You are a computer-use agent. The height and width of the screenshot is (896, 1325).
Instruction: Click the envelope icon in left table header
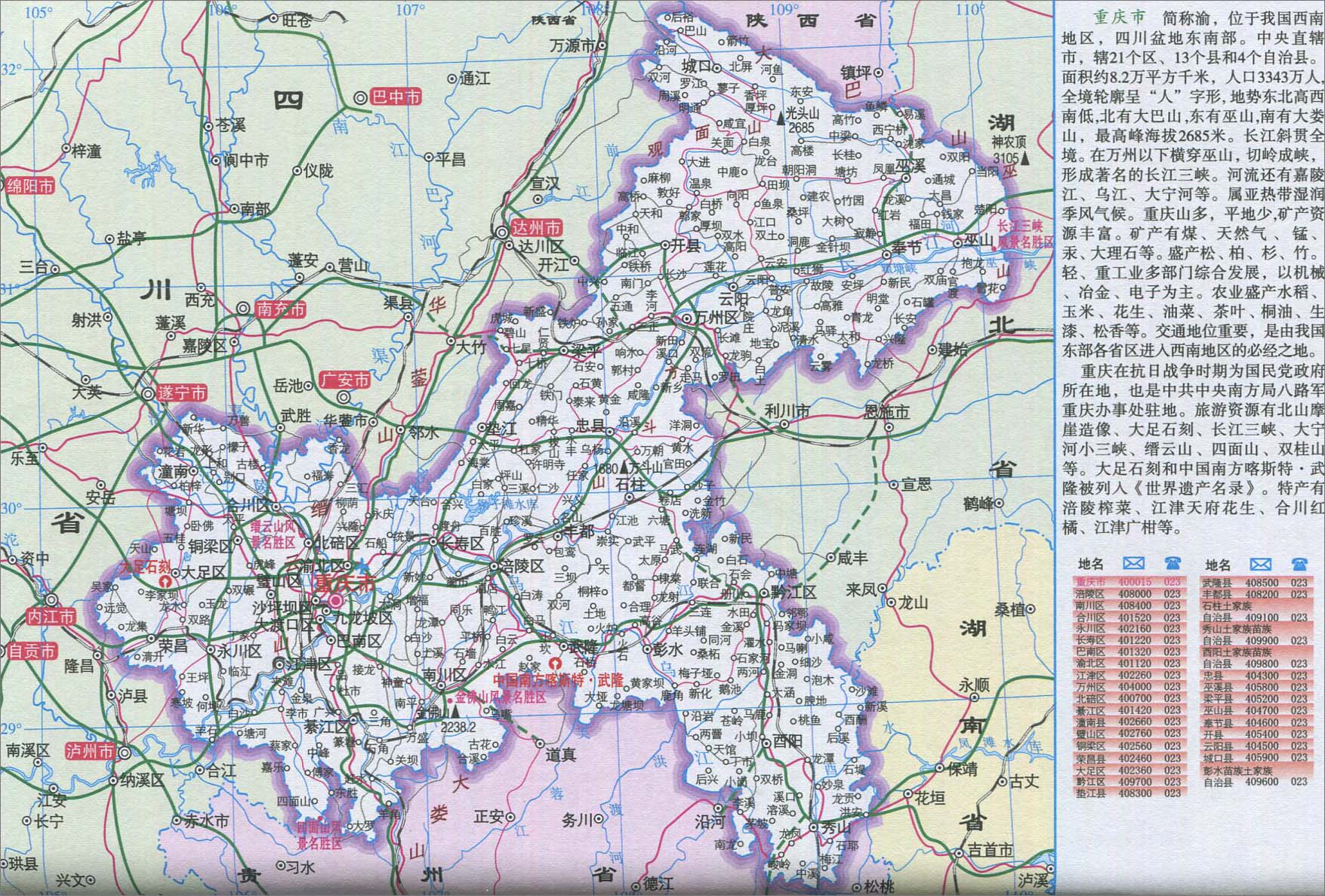1133,563
